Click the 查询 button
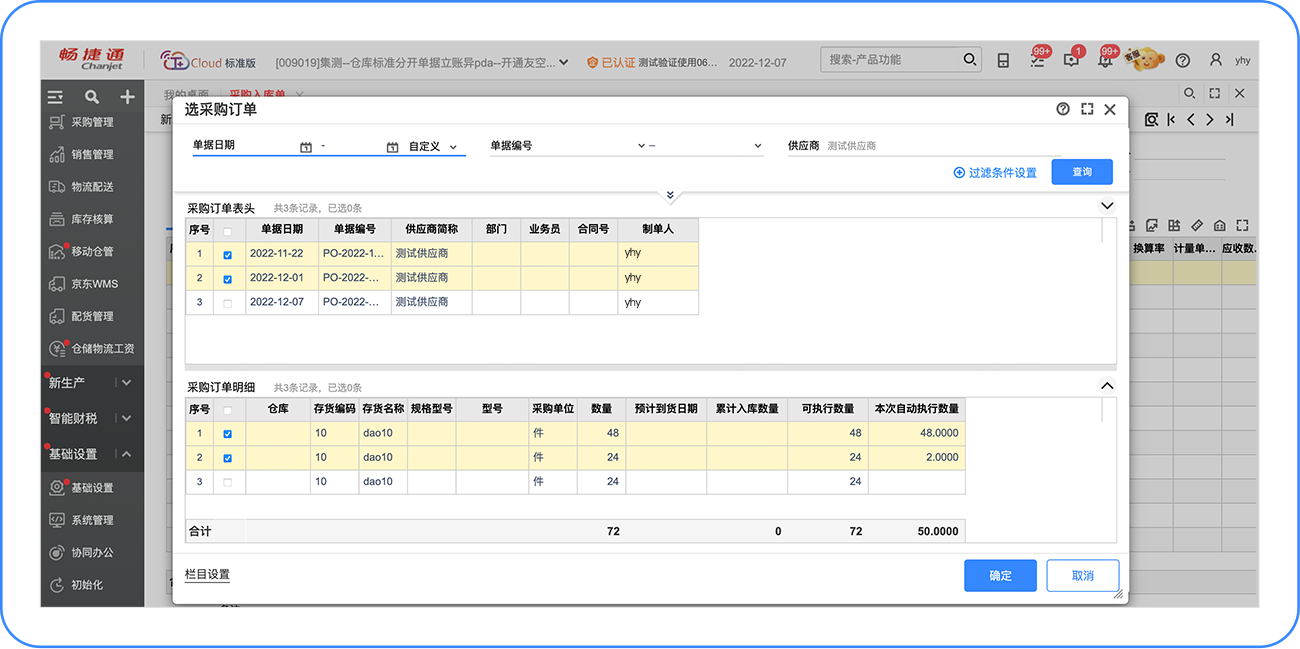Viewport: 1300px width, 649px height. pyautogui.click(x=1081, y=172)
